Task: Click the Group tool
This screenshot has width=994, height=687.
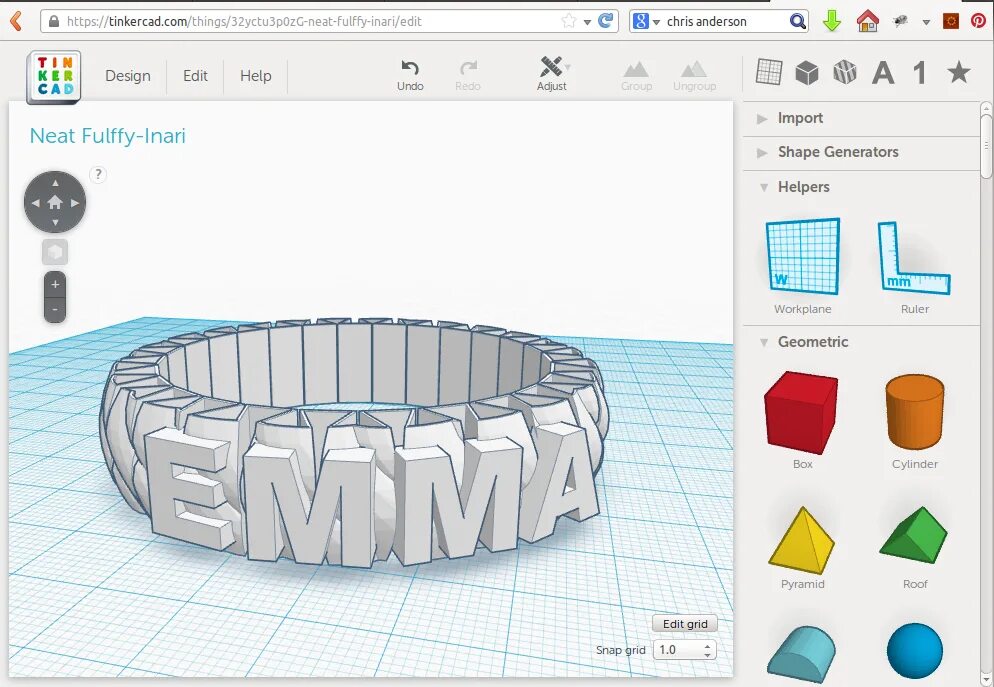Action: click(636, 76)
